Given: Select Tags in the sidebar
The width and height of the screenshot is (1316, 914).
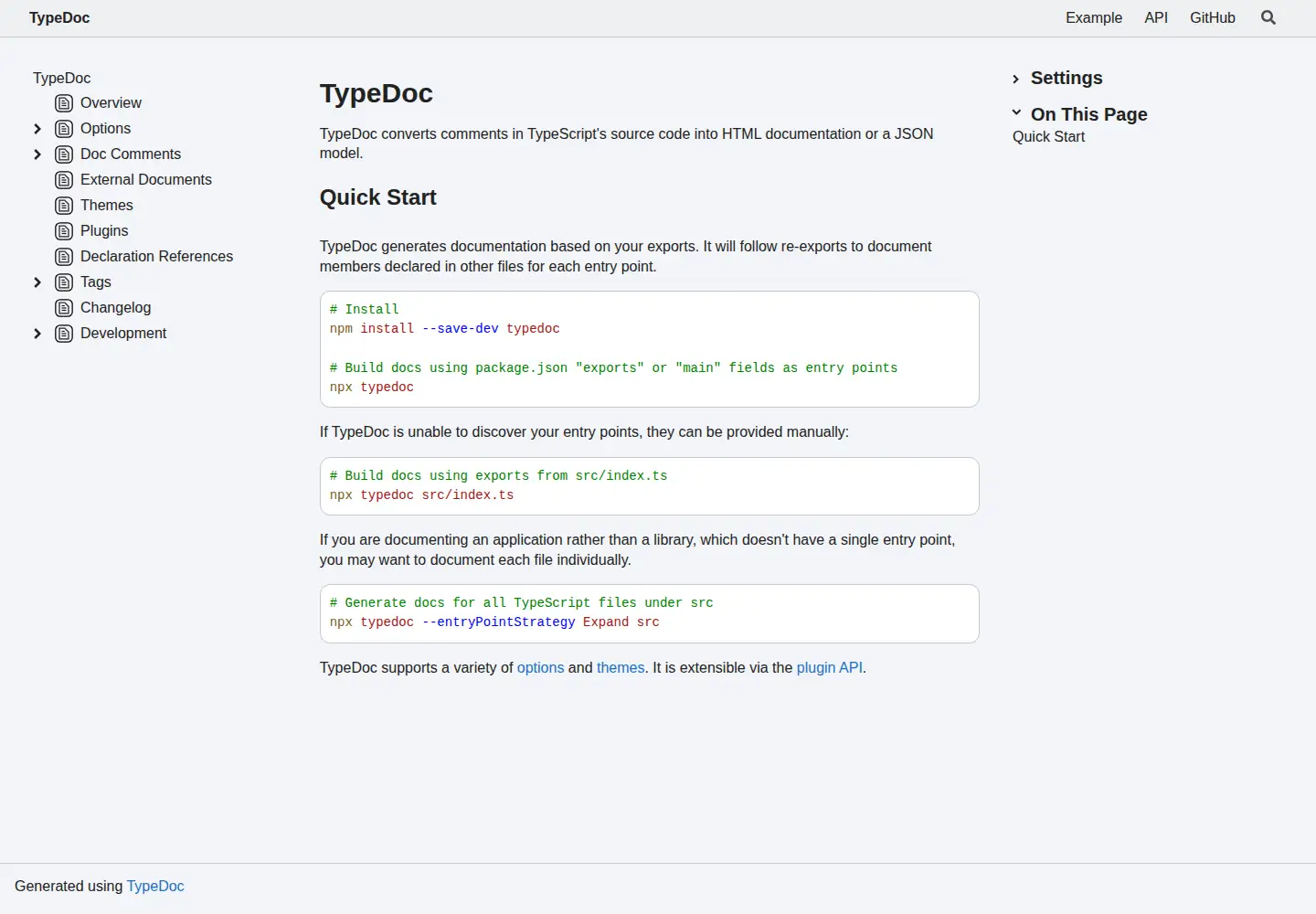Looking at the screenshot, I should coord(96,282).
